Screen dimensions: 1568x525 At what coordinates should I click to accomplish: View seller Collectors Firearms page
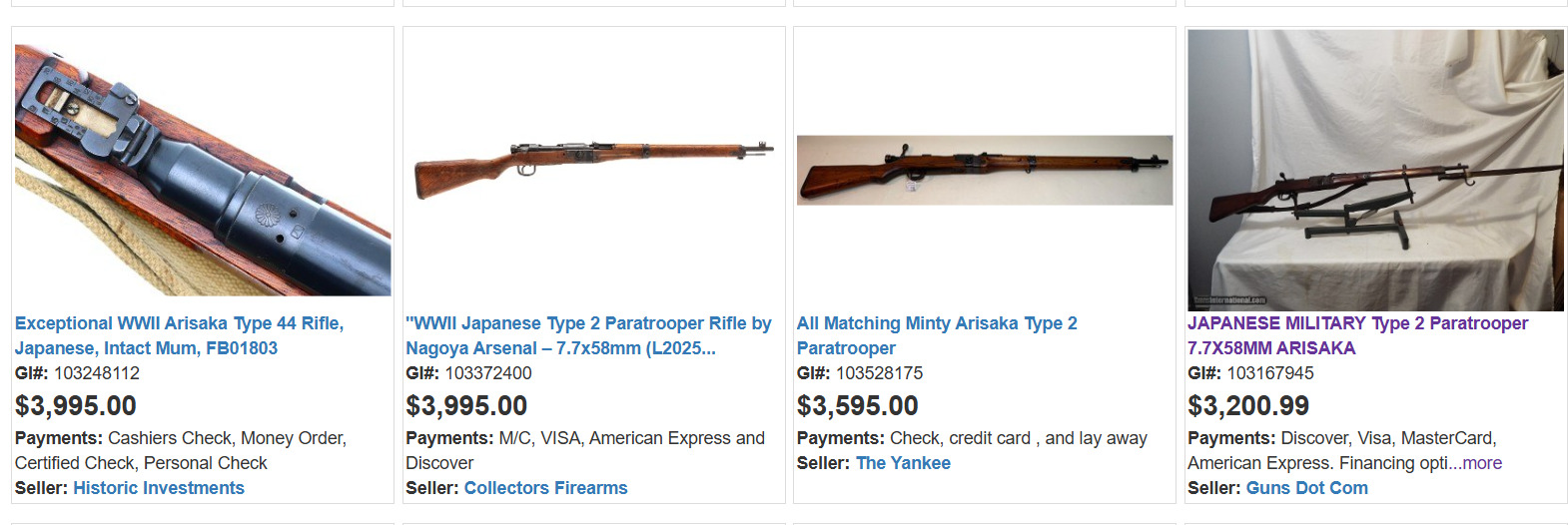(x=545, y=488)
